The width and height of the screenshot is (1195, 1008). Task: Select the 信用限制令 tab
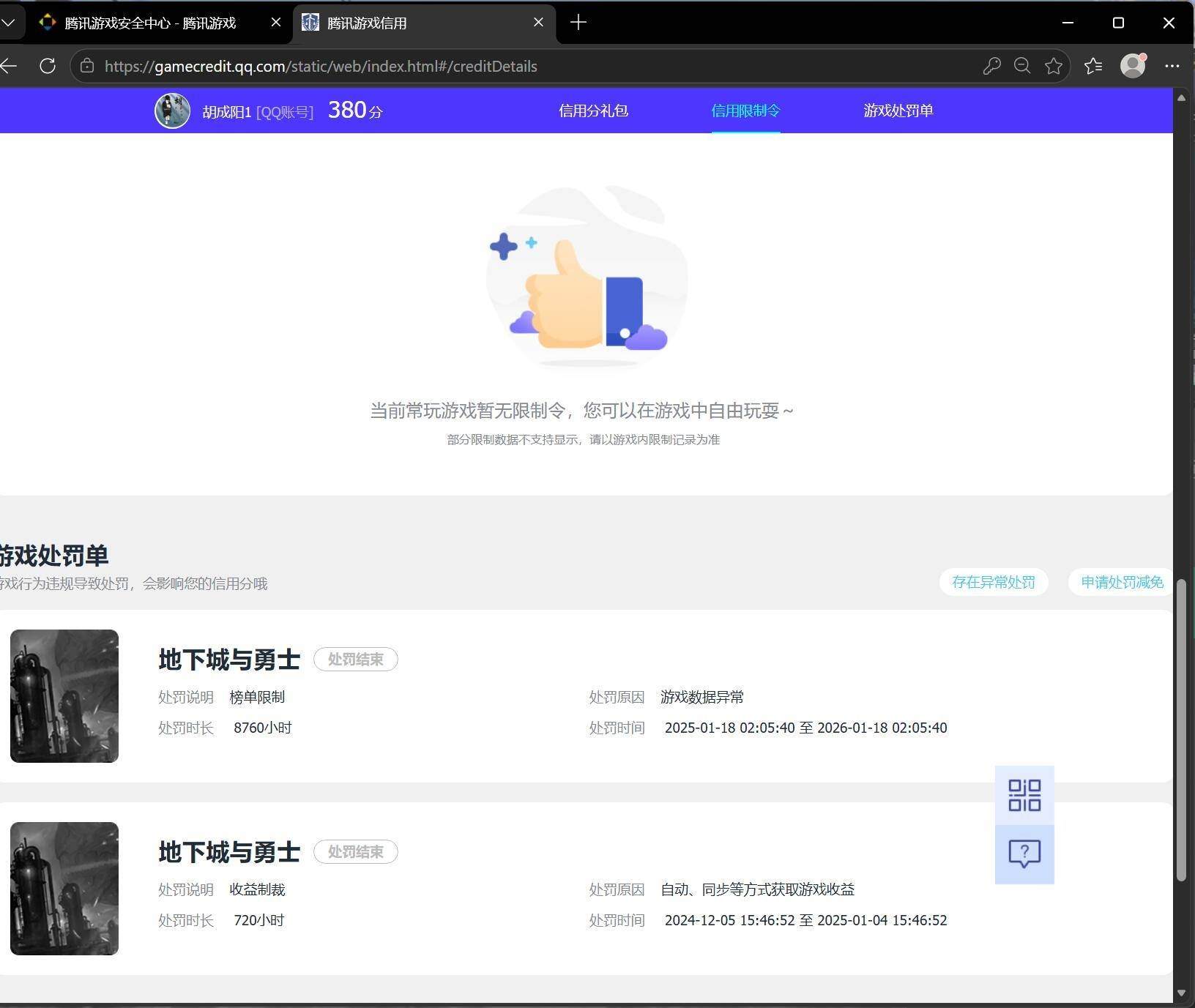[745, 111]
